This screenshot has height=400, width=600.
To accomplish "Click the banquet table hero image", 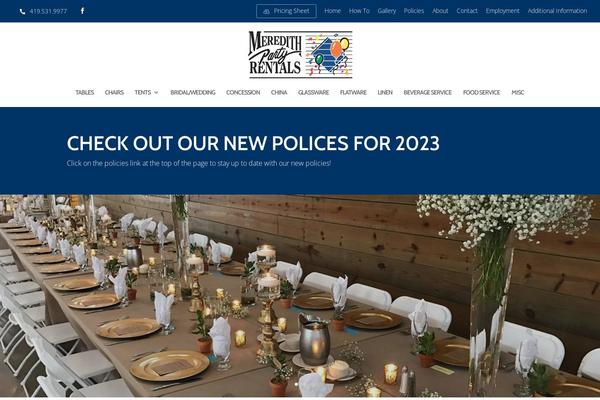I will click(x=300, y=296).
